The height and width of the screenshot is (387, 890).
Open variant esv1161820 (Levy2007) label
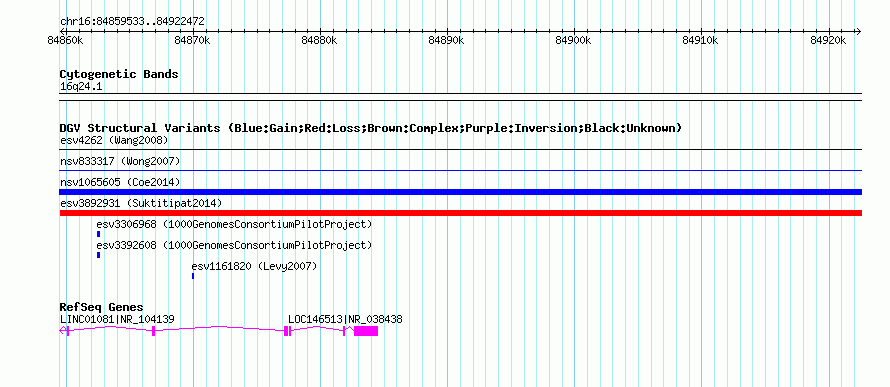coord(254,266)
